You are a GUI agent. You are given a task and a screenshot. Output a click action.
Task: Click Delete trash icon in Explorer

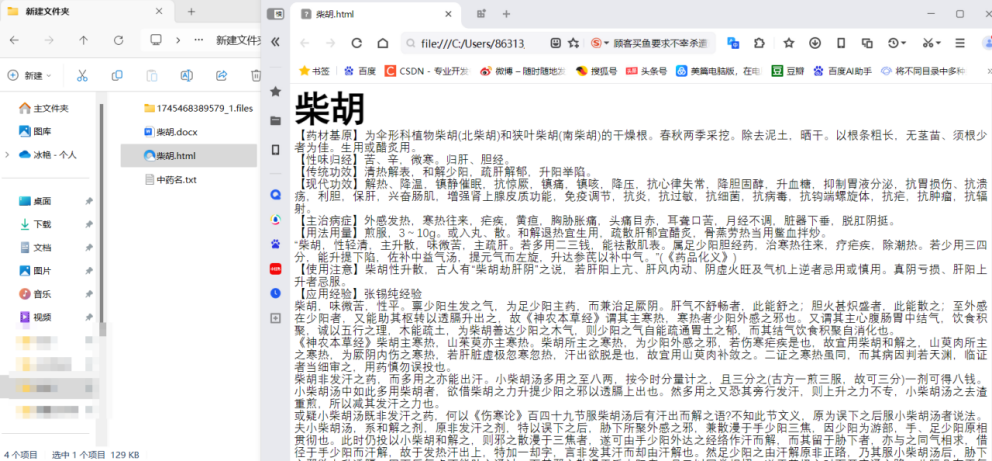[255, 75]
